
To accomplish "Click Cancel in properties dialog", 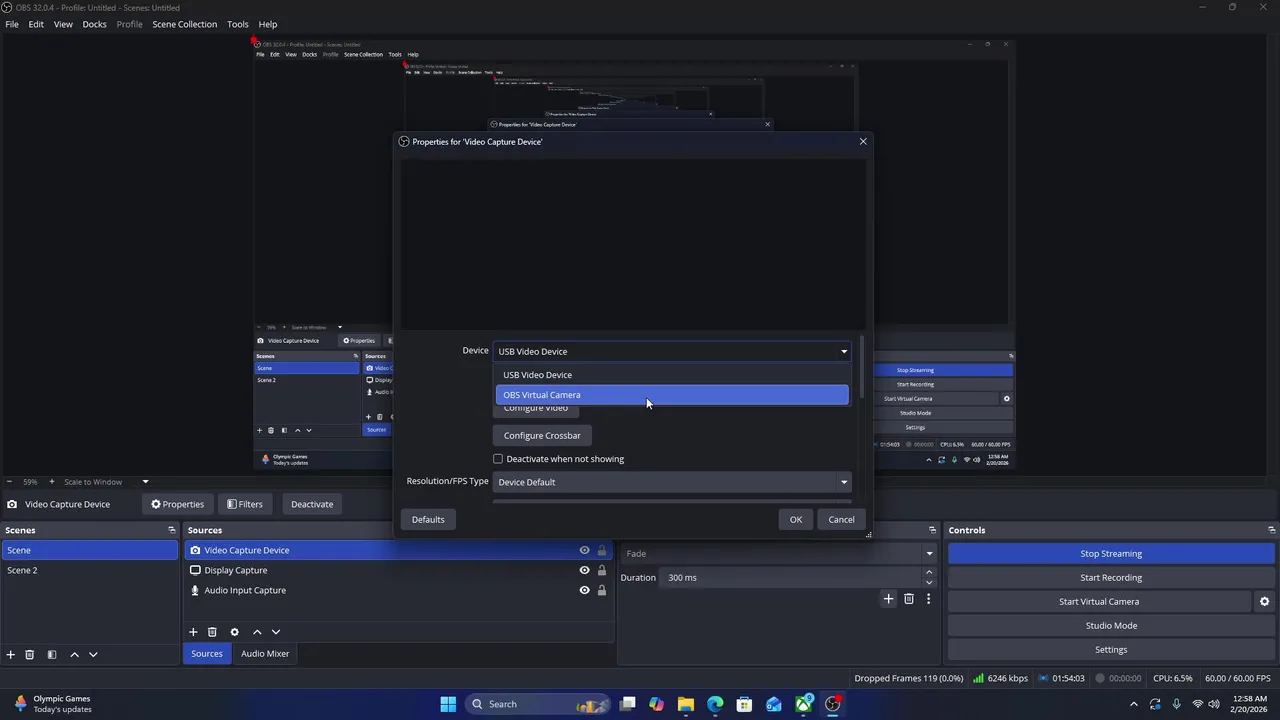I will (x=841, y=519).
